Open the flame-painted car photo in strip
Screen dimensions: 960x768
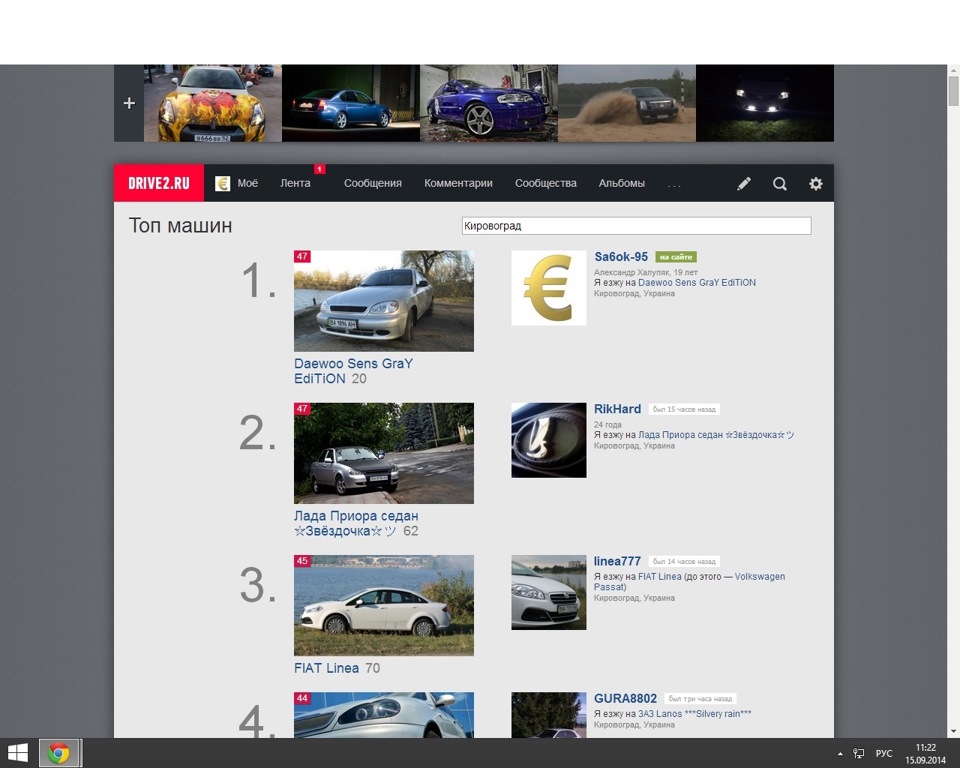click(x=212, y=103)
